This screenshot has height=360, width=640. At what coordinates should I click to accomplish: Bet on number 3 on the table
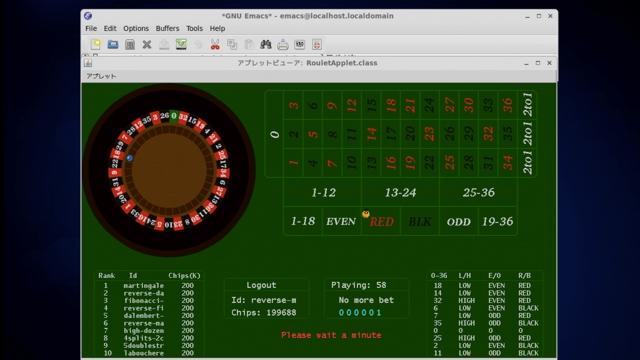coord(293,105)
